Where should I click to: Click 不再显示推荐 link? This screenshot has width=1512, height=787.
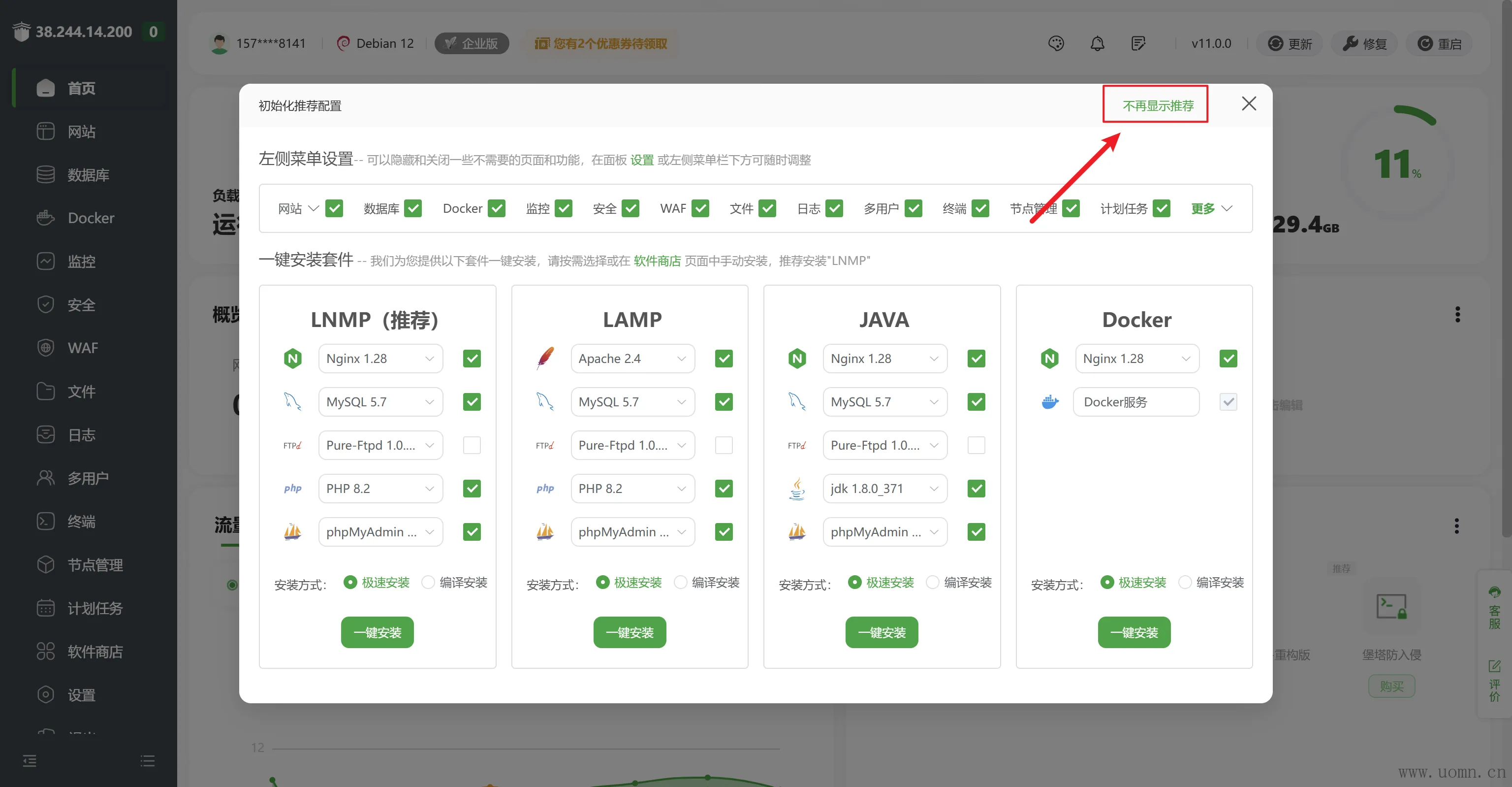point(1158,106)
